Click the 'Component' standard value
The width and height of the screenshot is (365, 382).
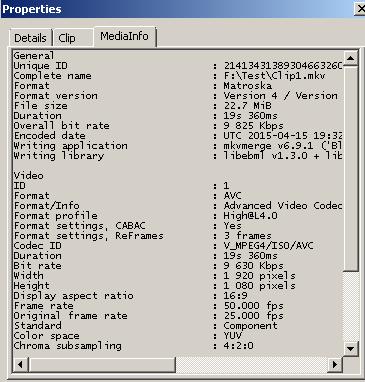250,326
